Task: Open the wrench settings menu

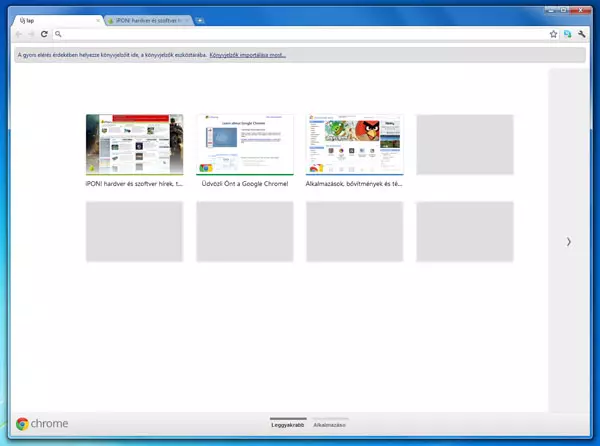Action: pyautogui.click(x=581, y=34)
